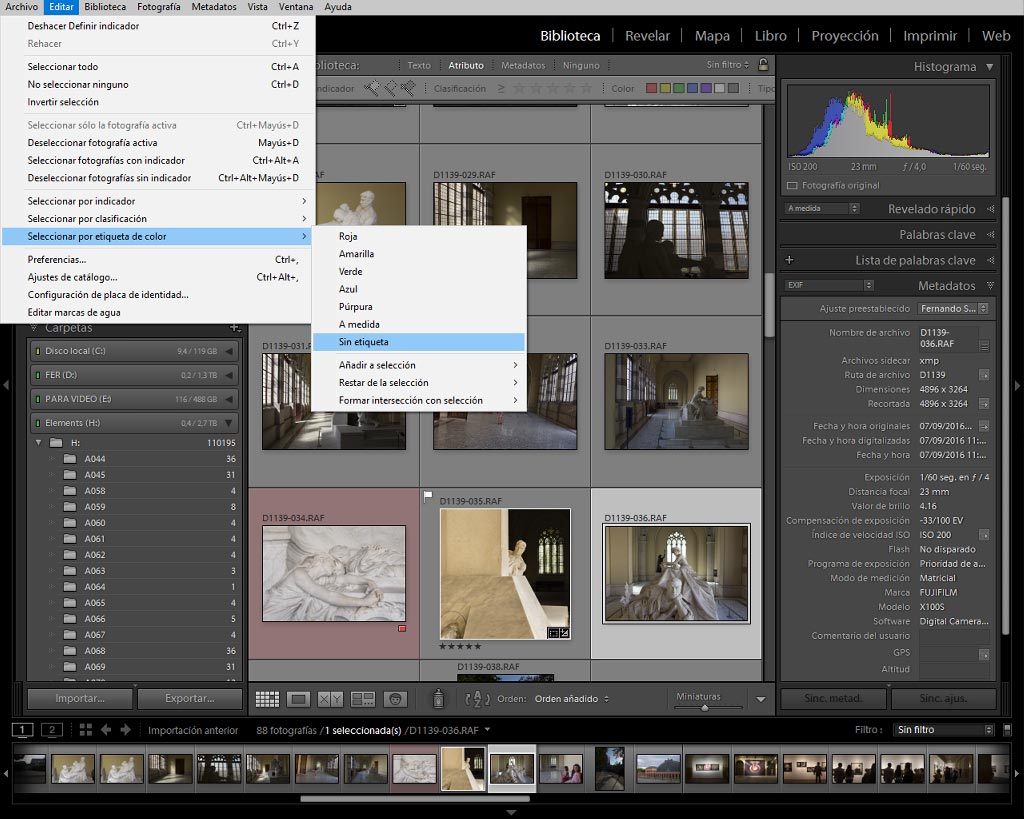Click GPS field arrow button

click(x=984, y=654)
